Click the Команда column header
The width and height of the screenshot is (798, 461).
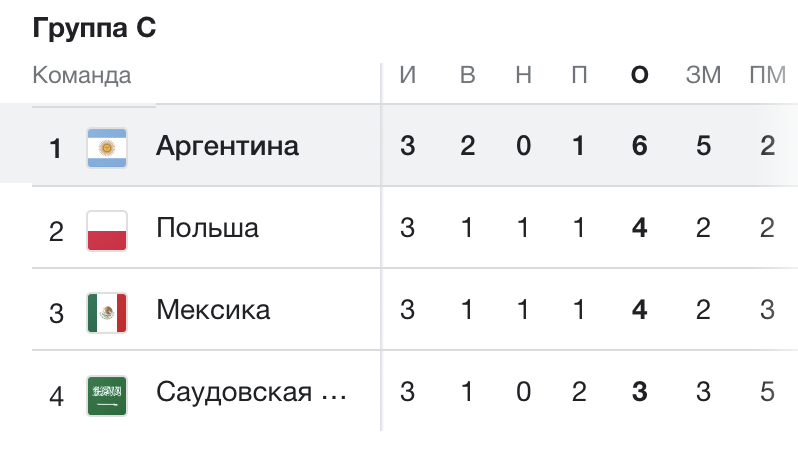(x=82, y=75)
